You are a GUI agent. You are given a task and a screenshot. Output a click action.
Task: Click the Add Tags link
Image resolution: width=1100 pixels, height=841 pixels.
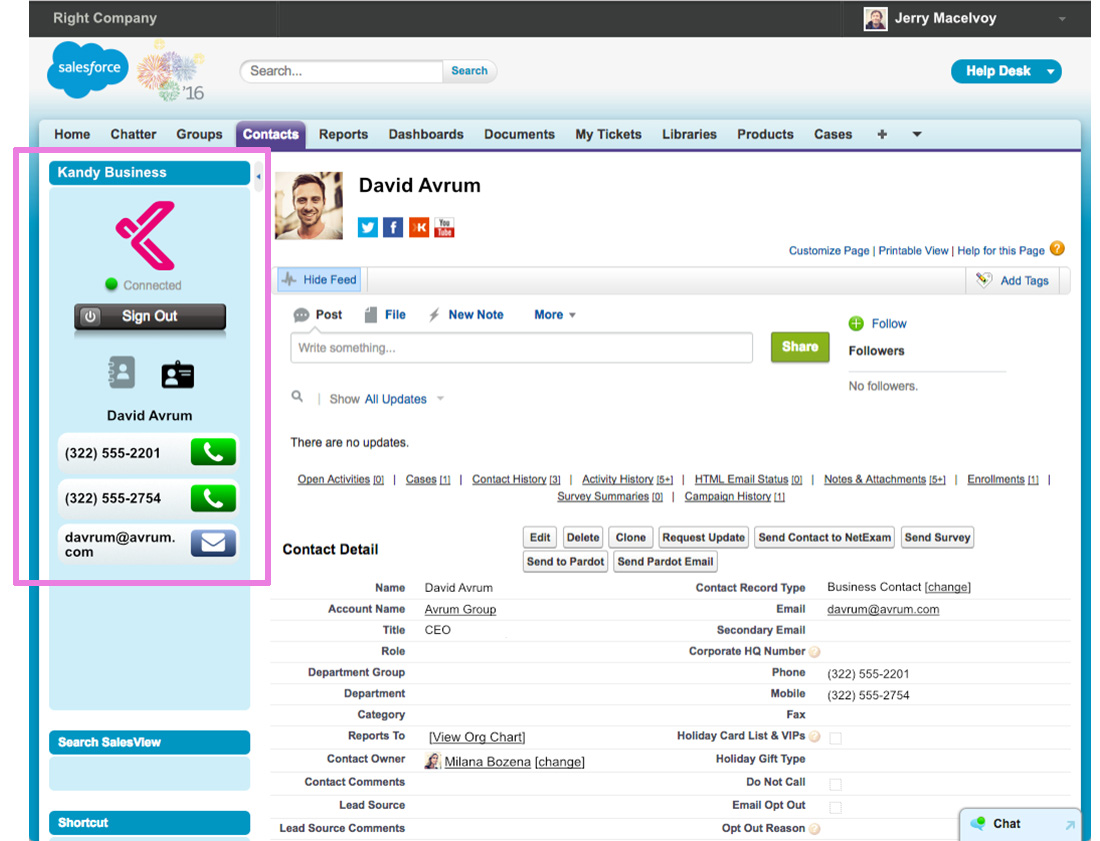pos(1024,281)
